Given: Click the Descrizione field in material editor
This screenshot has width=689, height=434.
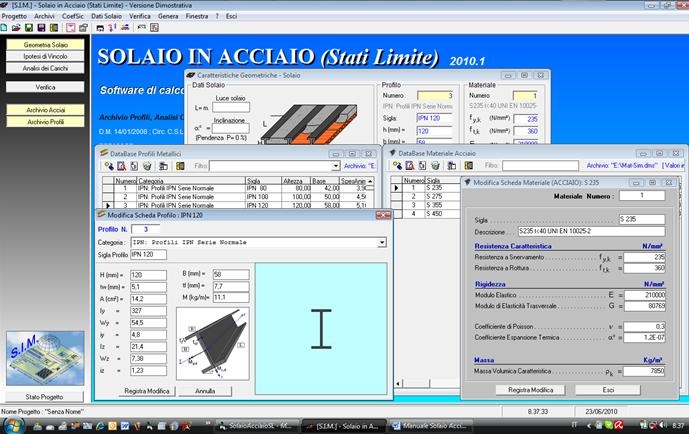Looking at the screenshot, I should (x=591, y=231).
